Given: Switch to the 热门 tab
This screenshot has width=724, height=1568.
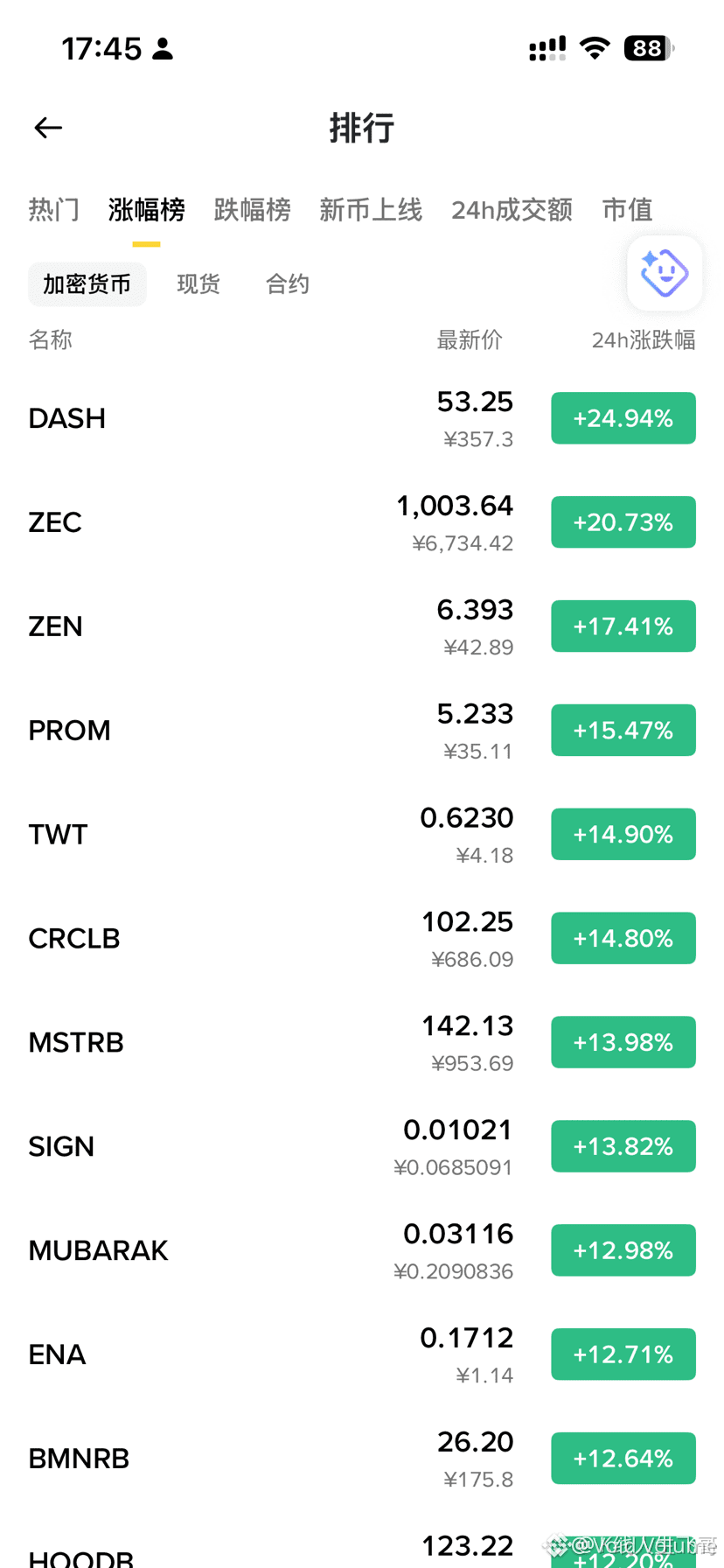Looking at the screenshot, I should pyautogui.click(x=54, y=210).
